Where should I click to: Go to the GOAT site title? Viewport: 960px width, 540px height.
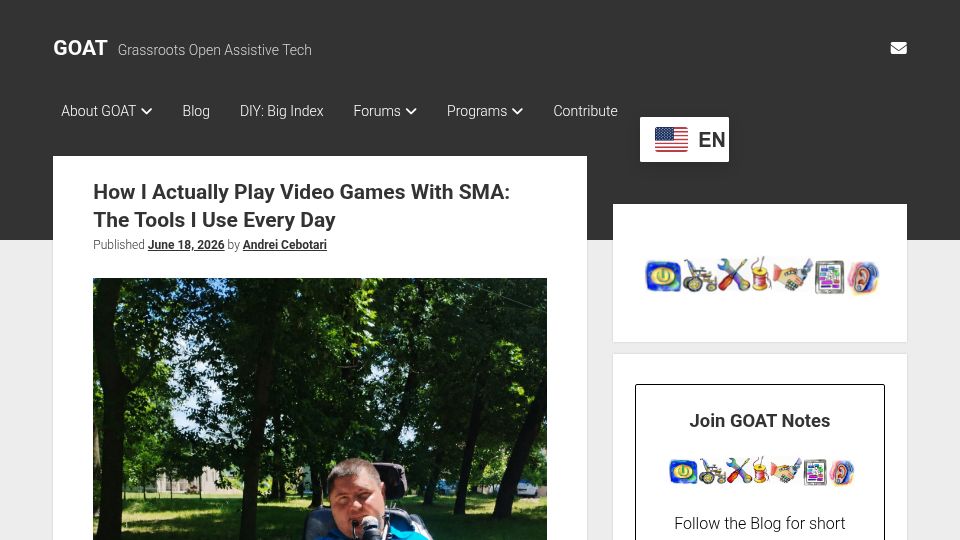[80, 48]
